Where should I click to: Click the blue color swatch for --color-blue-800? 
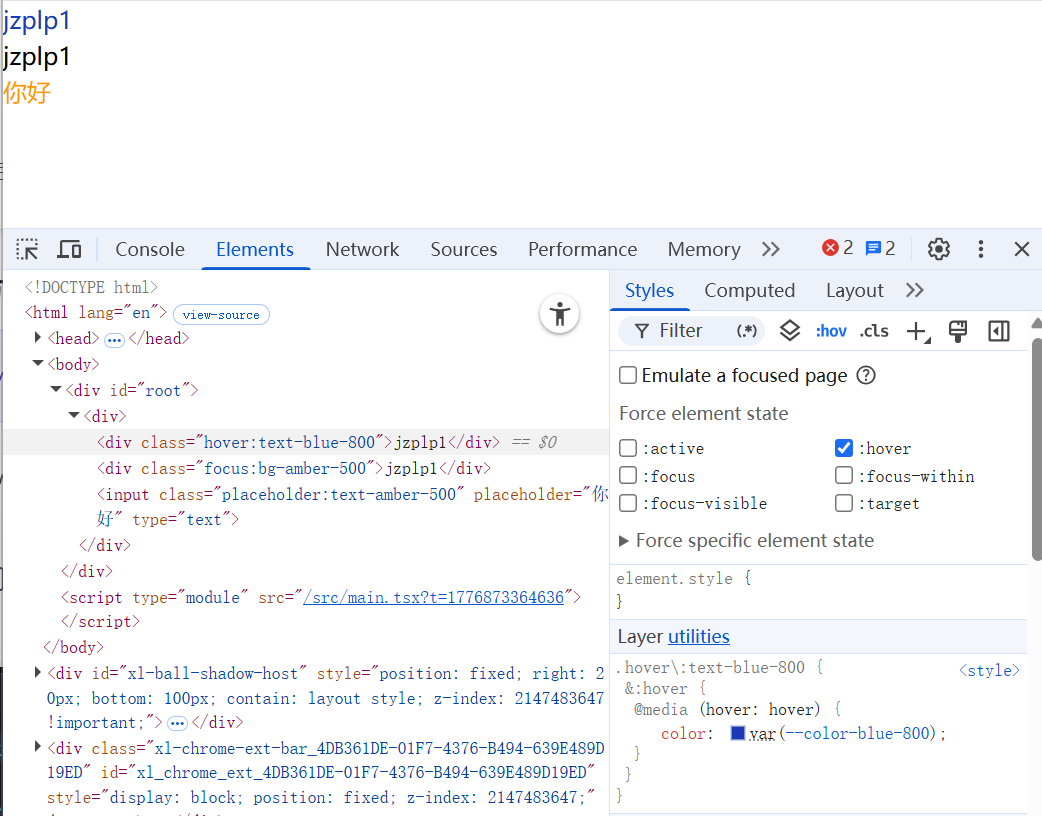pos(737,733)
